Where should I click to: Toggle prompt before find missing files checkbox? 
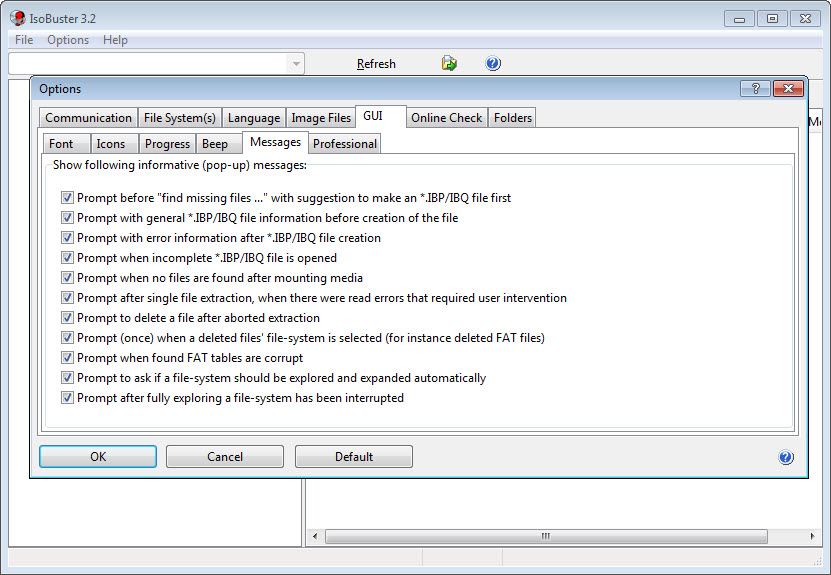(x=67, y=198)
